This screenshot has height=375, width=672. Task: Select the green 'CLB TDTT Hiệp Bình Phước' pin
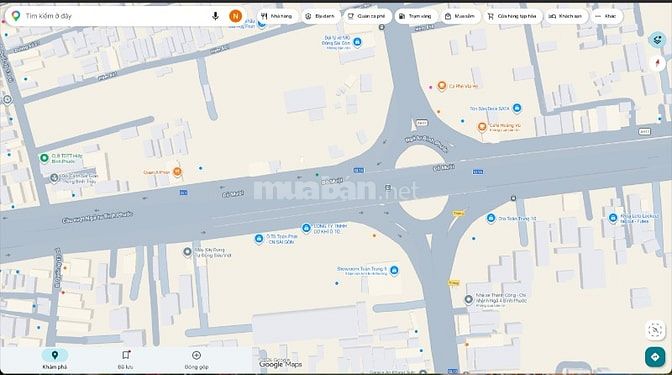tap(44, 158)
